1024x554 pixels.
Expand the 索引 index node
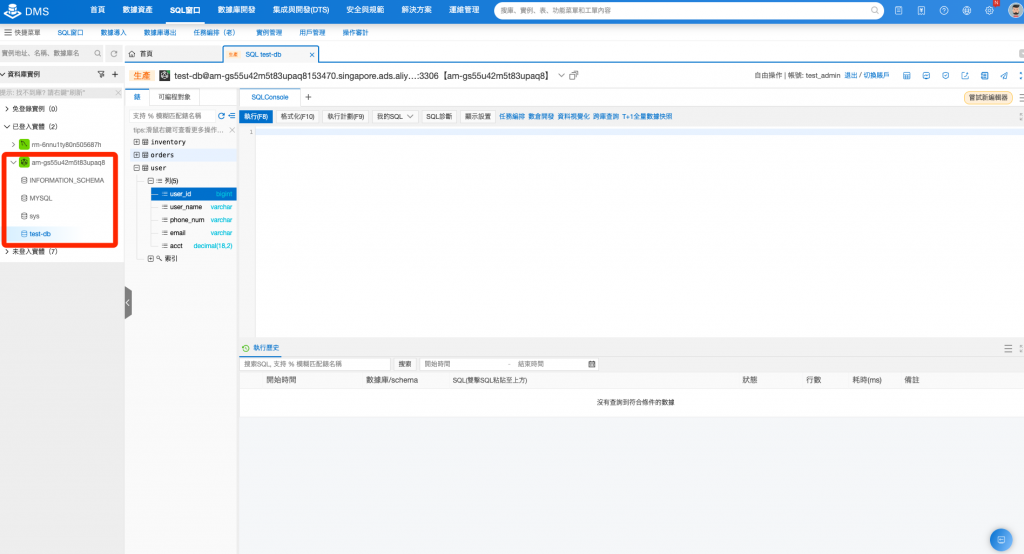coord(150,259)
